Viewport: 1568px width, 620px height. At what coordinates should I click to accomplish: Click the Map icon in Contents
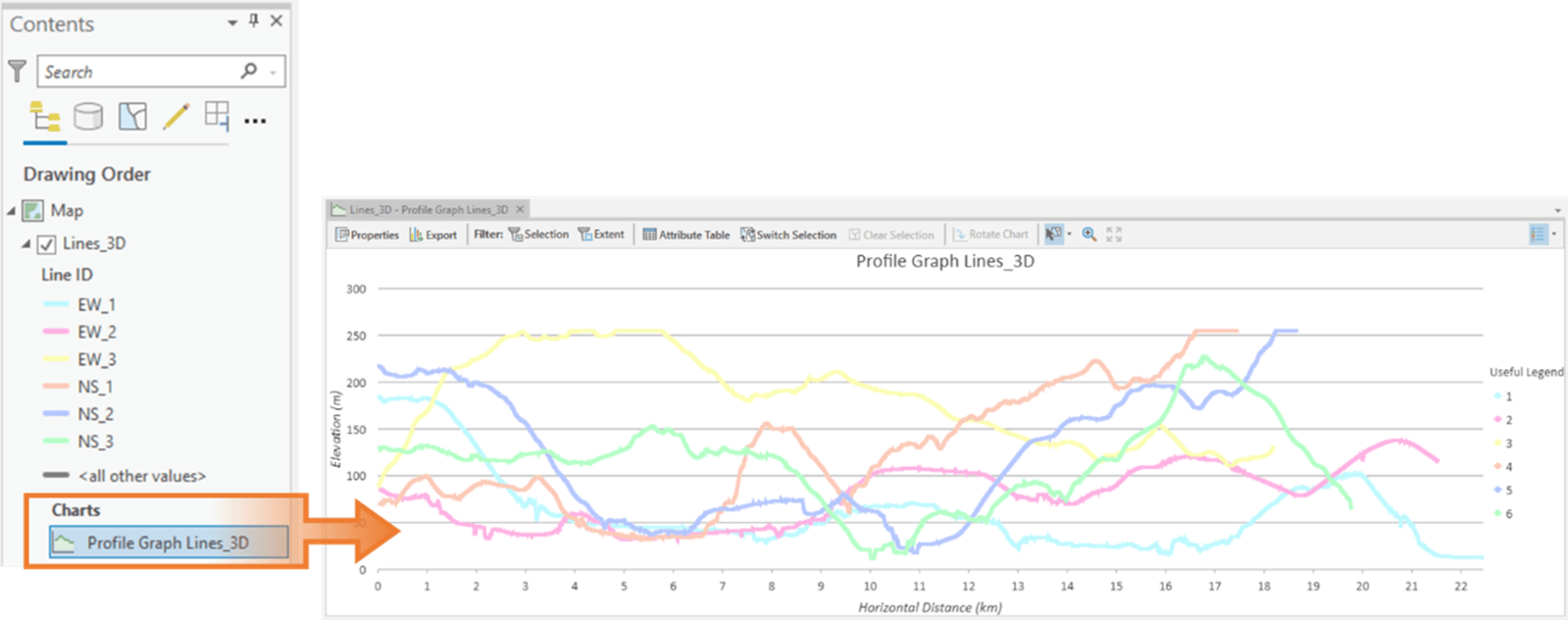click(33, 210)
